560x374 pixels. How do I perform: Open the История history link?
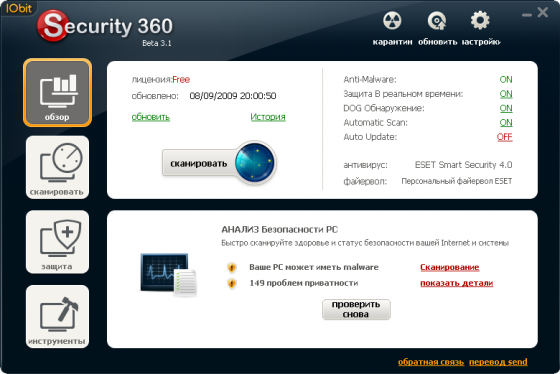(268, 117)
